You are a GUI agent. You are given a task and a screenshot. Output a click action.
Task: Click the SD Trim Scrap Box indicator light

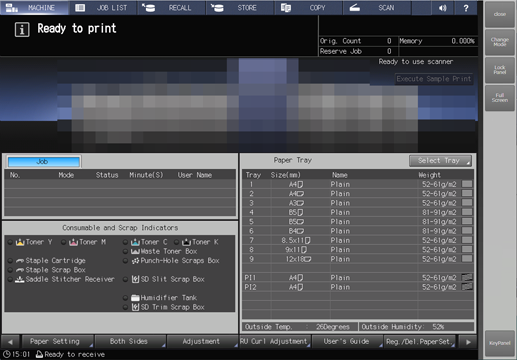[x=125, y=307]
